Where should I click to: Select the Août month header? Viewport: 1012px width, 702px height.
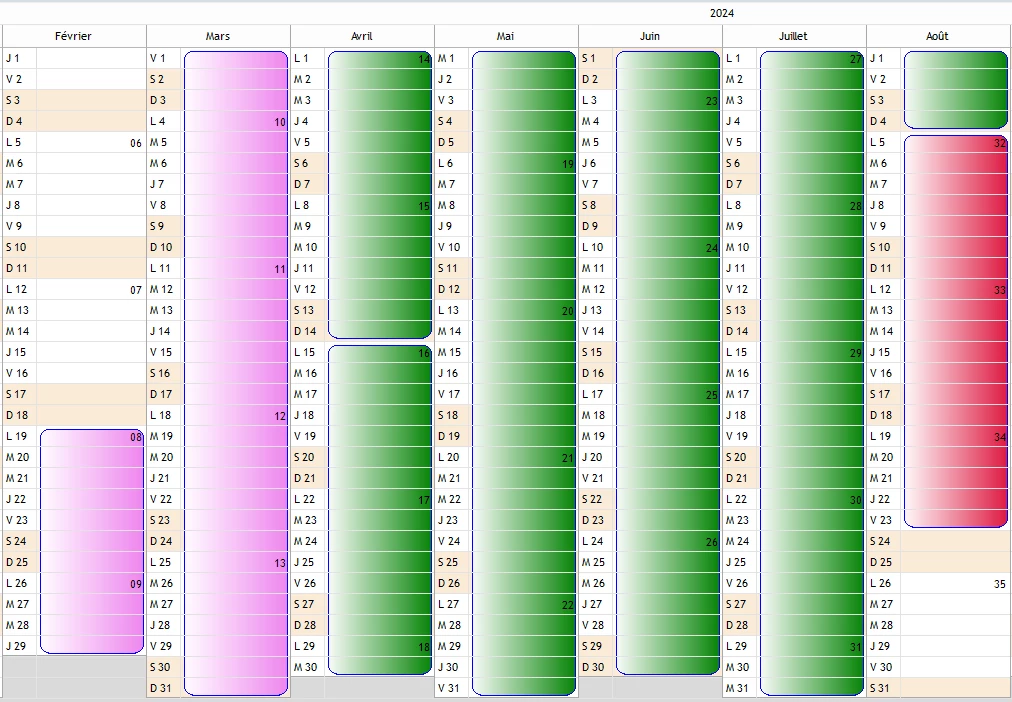point(938,36)
